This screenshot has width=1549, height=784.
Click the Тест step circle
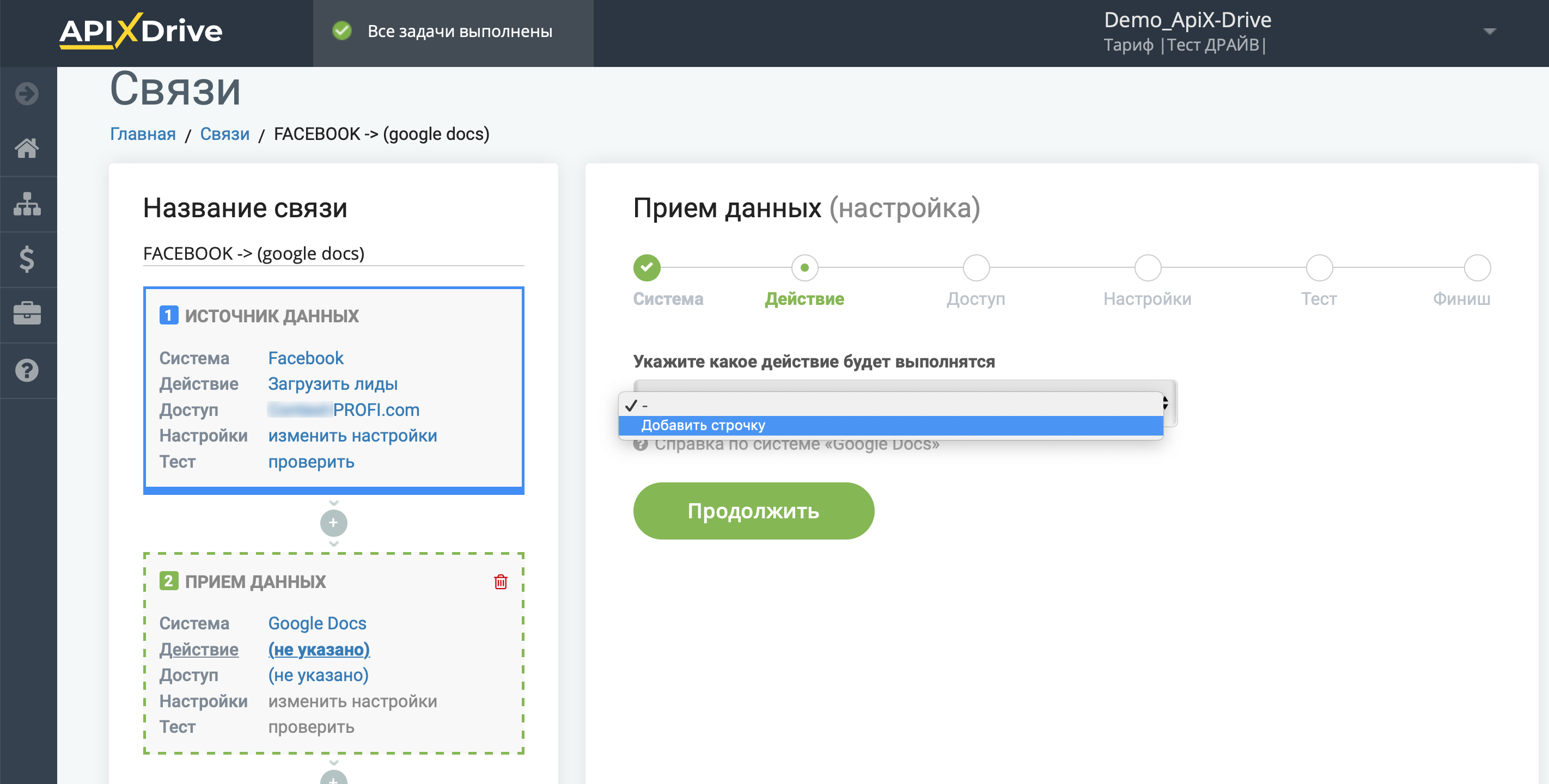[1319, 267]
